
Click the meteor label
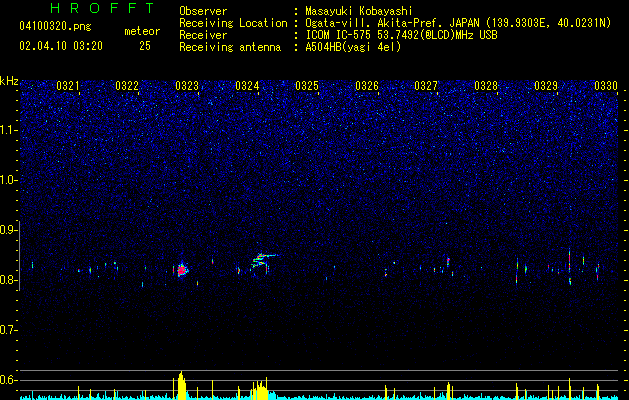(x=142, y=31)
